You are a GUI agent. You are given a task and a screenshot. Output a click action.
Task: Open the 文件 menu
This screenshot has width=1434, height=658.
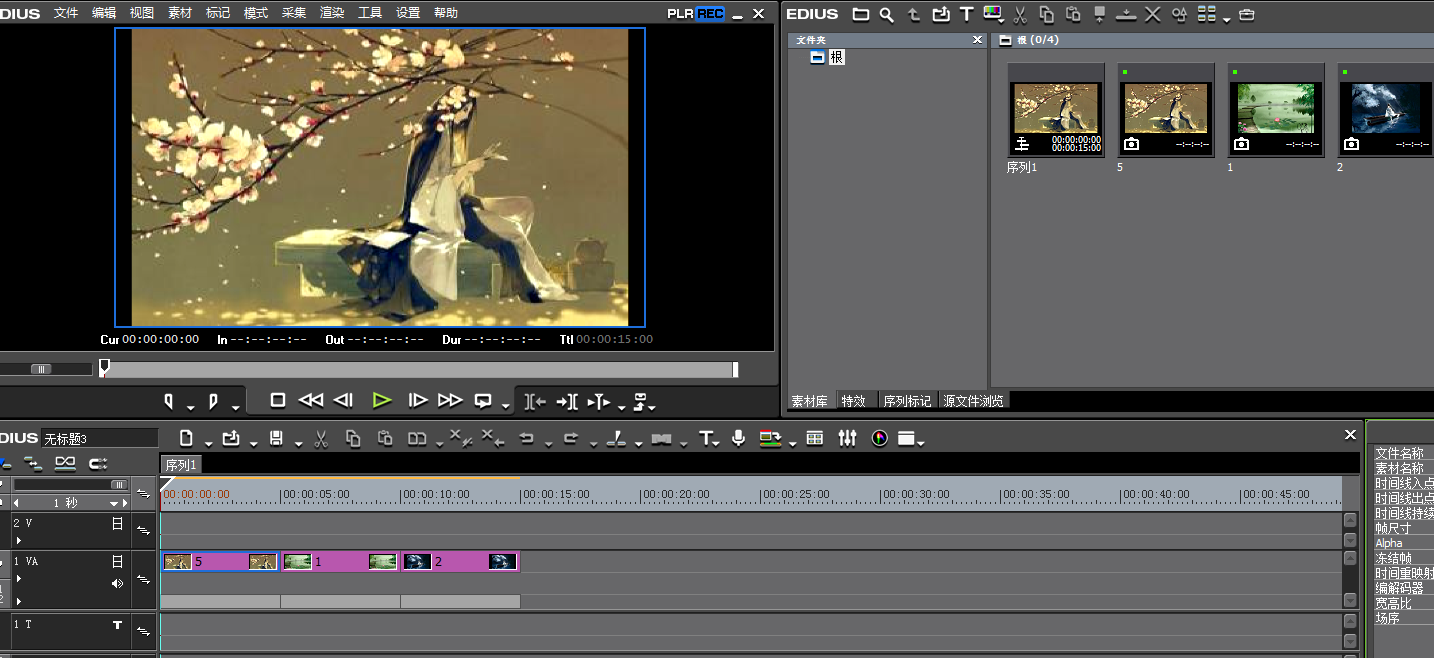pos(66,13)
